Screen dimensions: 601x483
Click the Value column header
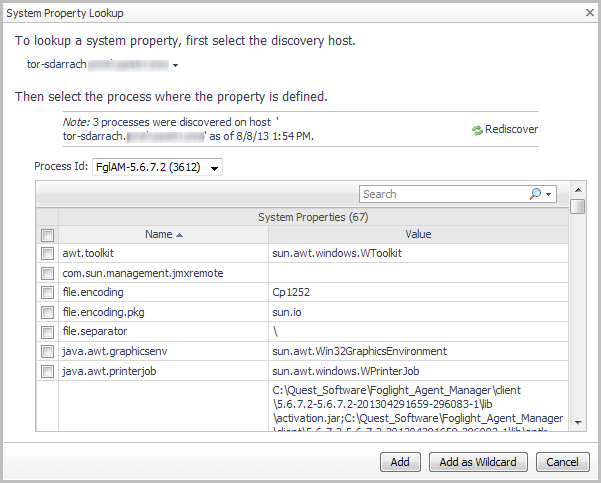tap(418, 235)
